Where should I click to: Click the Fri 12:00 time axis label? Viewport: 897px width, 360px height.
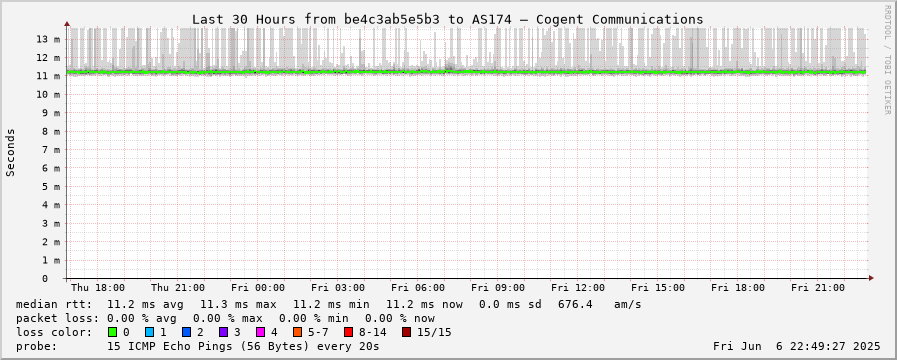(578, 288)
